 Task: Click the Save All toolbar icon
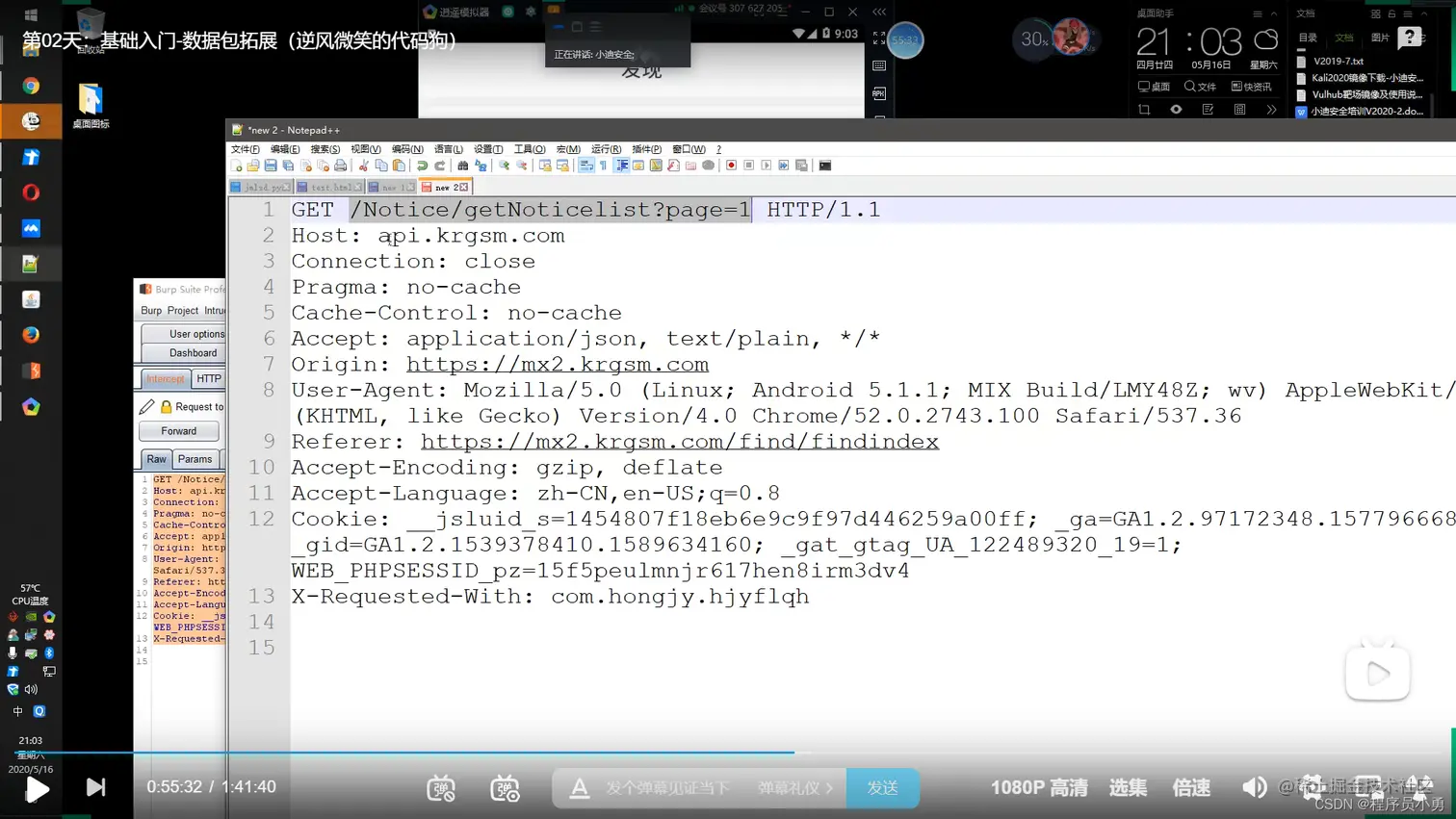pos(288,166)
